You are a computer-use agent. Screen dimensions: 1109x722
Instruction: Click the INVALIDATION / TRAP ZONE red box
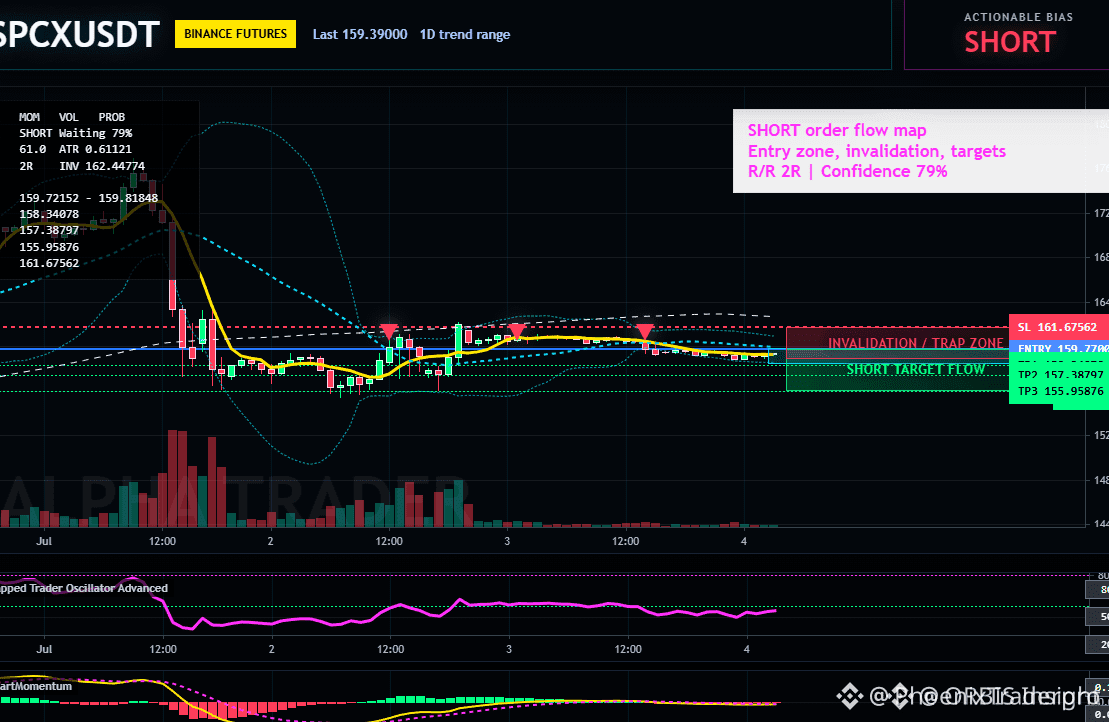tap(897, 343)
